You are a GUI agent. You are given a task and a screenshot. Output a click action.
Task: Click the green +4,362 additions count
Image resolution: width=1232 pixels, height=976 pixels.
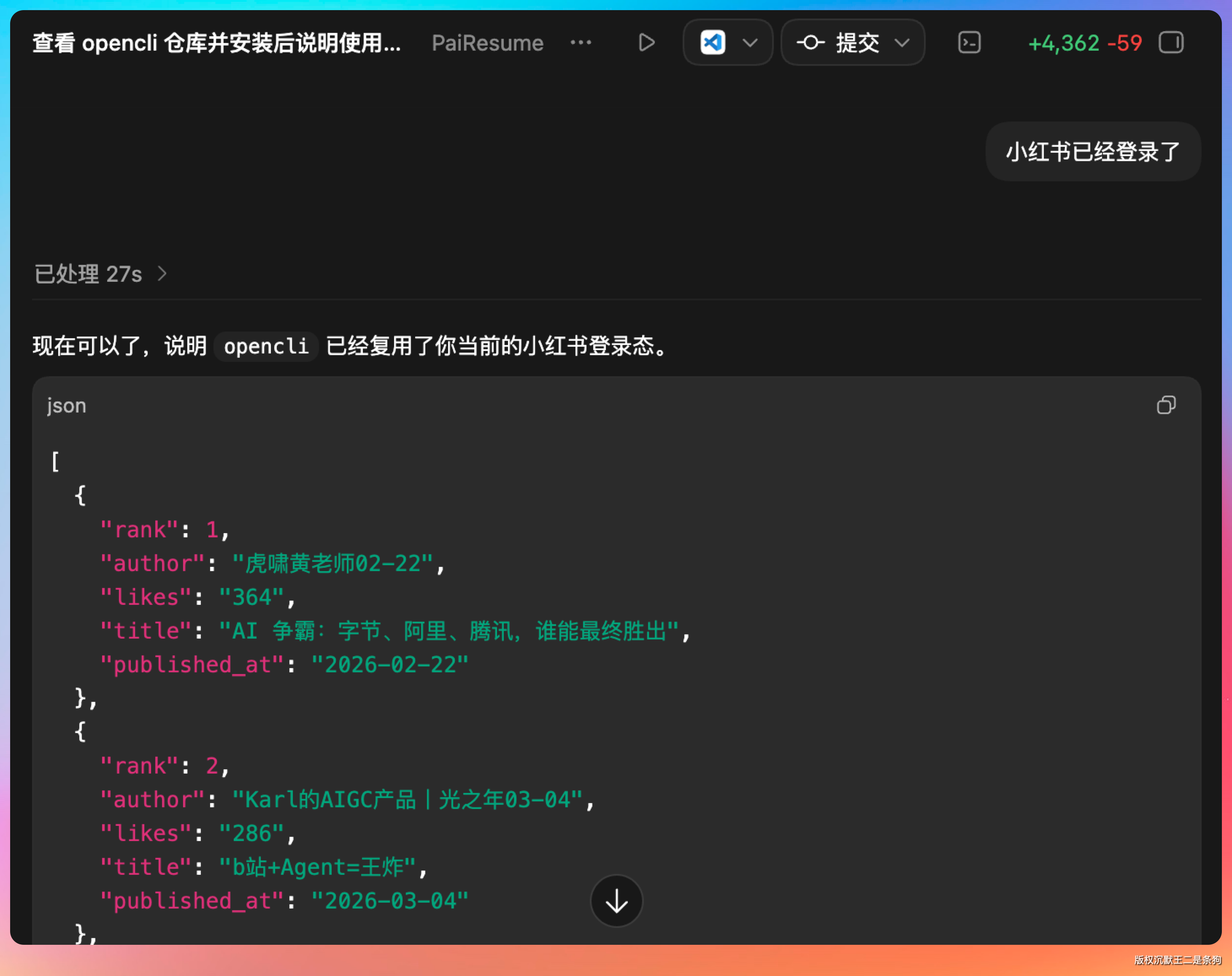[x=1063, y=43]
